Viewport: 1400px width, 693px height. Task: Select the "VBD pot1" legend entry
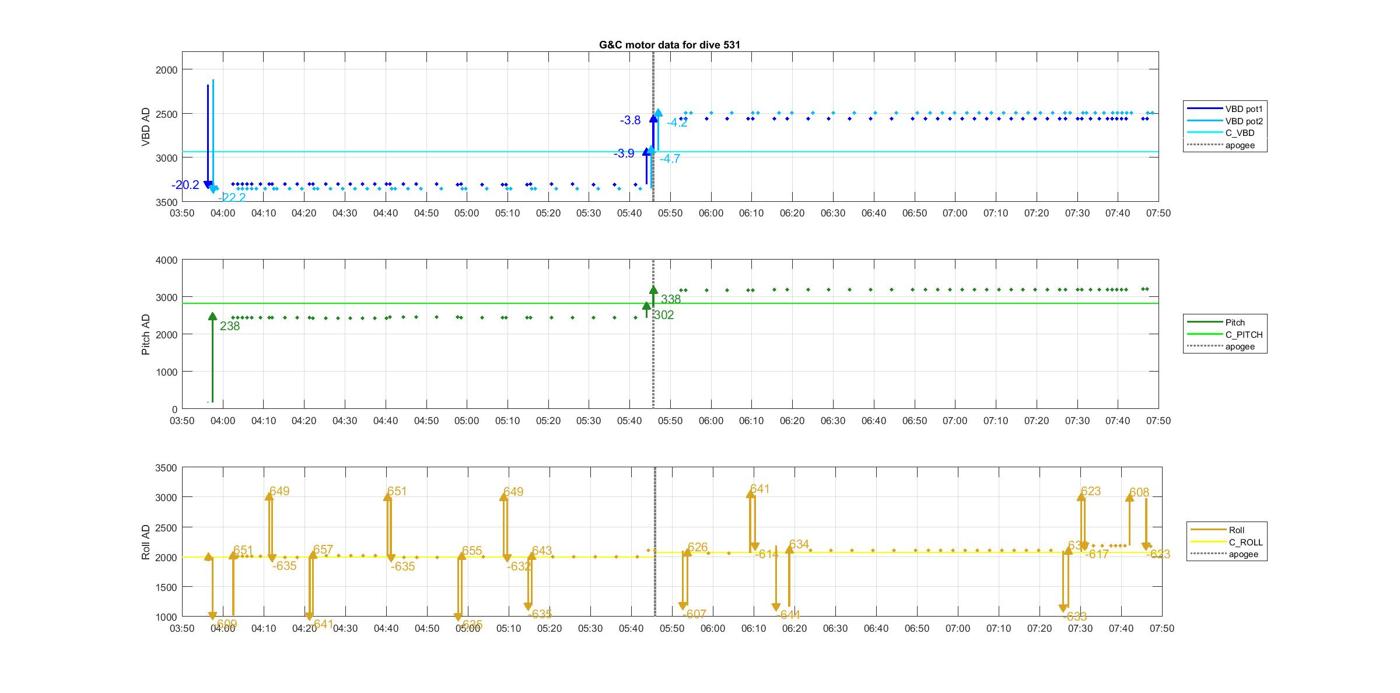pyautogui.click(x=1227, y=108)
